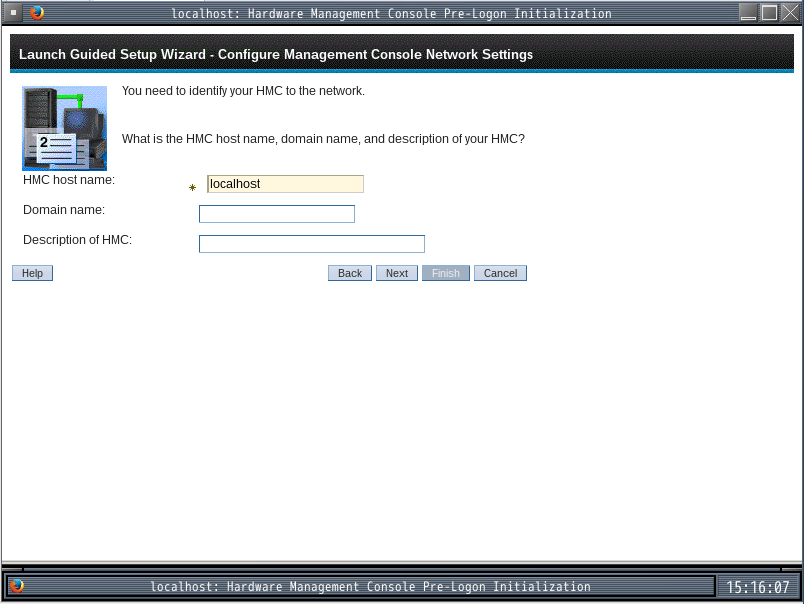Screen dimensions: 804x604
Task: Click the Firefox icon in bottom taskbar
Action: tap(17, 586)
